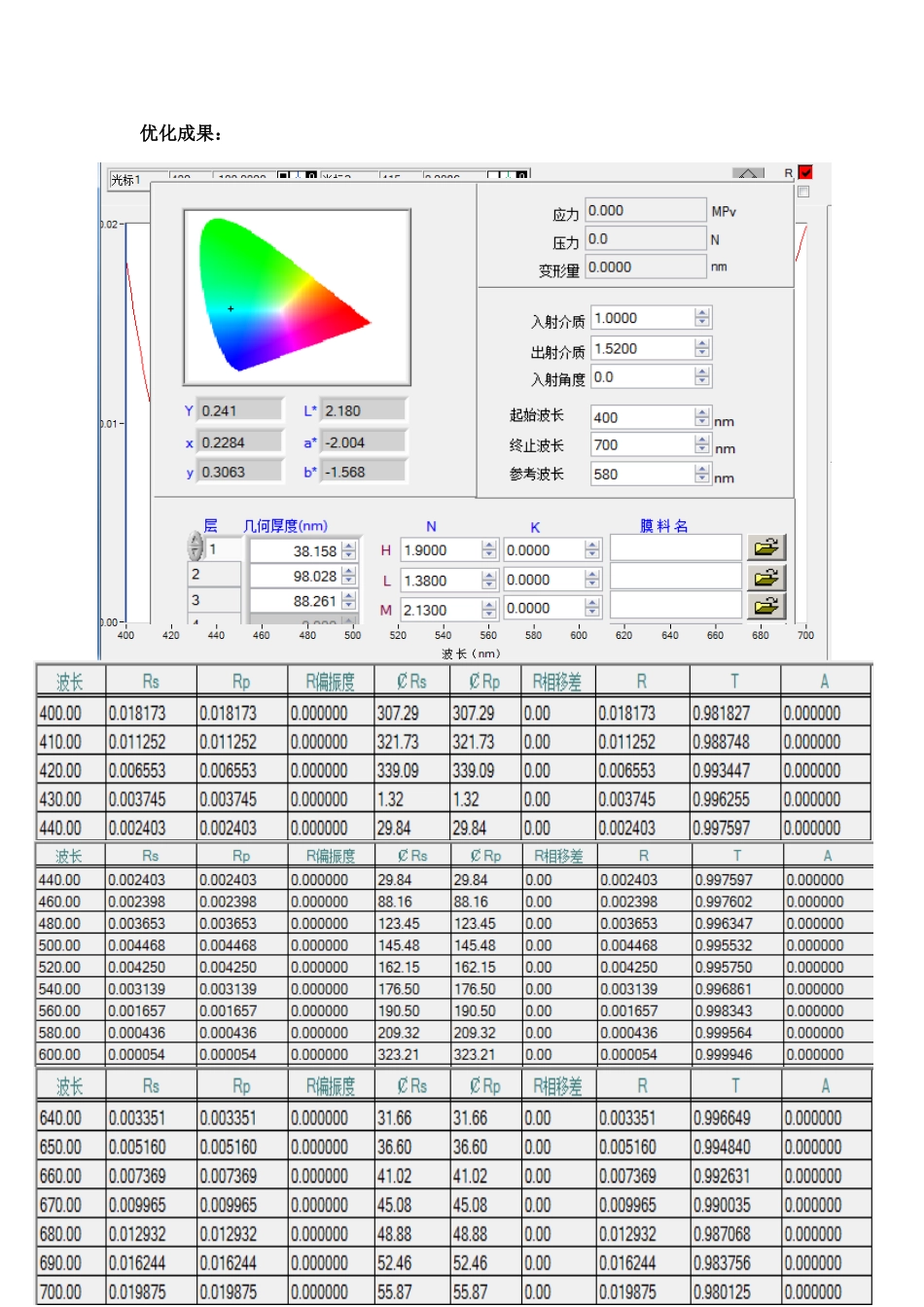Select layer row 3 in the layer list
The image size is (924, 1307).
[x=214, y=601]
